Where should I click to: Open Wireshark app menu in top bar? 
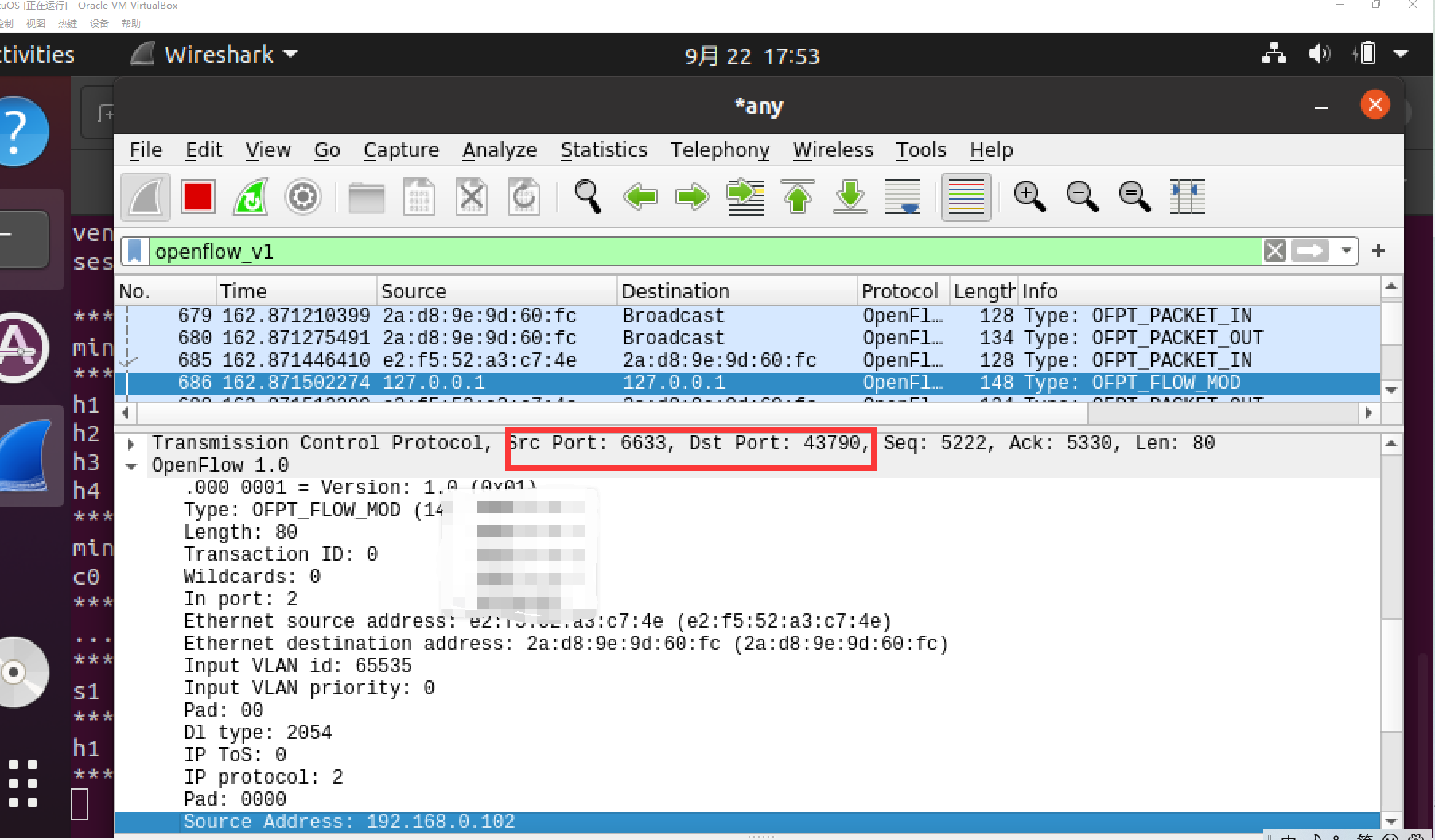[x=214, y=55]
